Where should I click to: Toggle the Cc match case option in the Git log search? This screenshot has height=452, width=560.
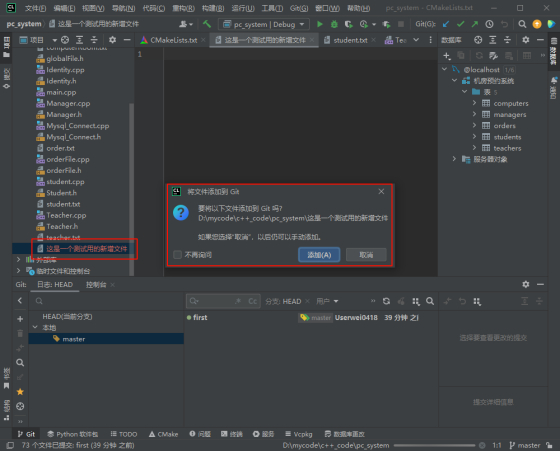pos(252,302)
